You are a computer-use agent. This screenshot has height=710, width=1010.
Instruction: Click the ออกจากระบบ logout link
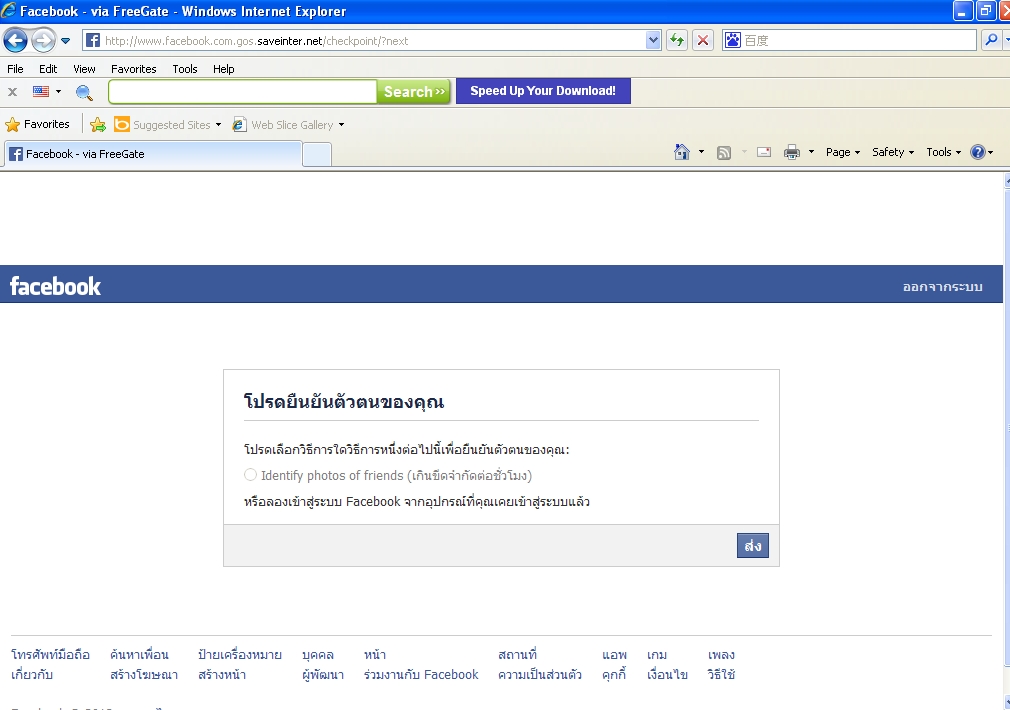(x=942, y=287)
